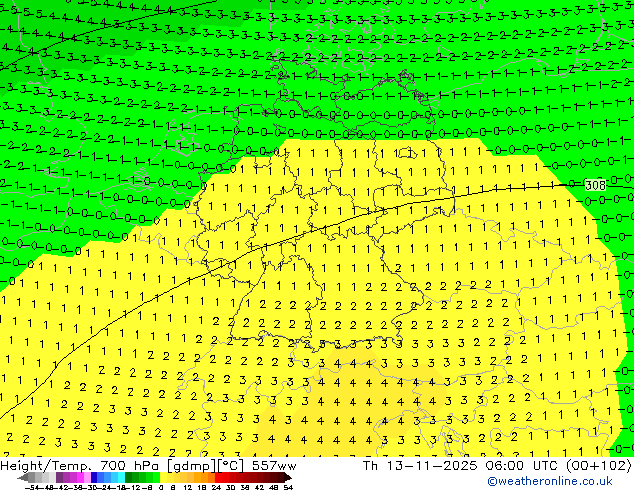Select the "Th 13-11-2025 06:00 UTC" forecast timestamp
The image size is (634, 490).
461,466
